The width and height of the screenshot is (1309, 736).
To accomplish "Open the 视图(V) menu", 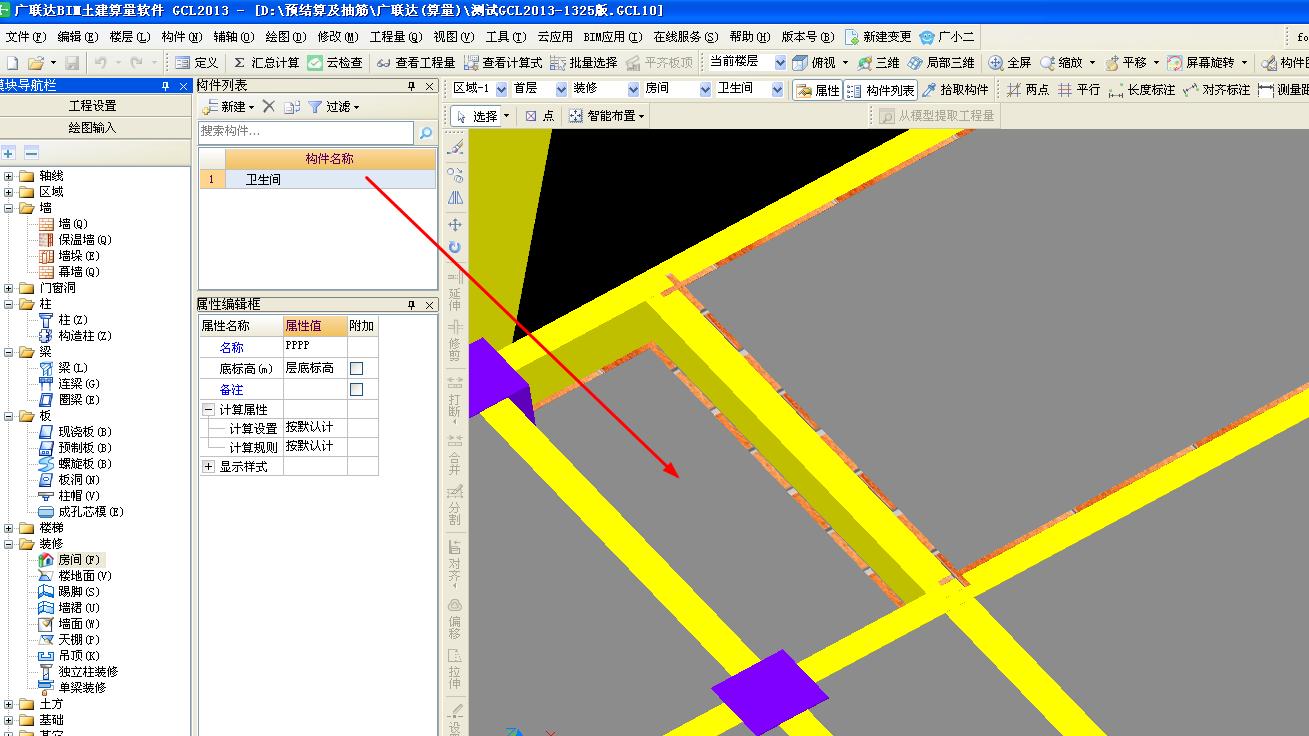I will tap(453, 37).
